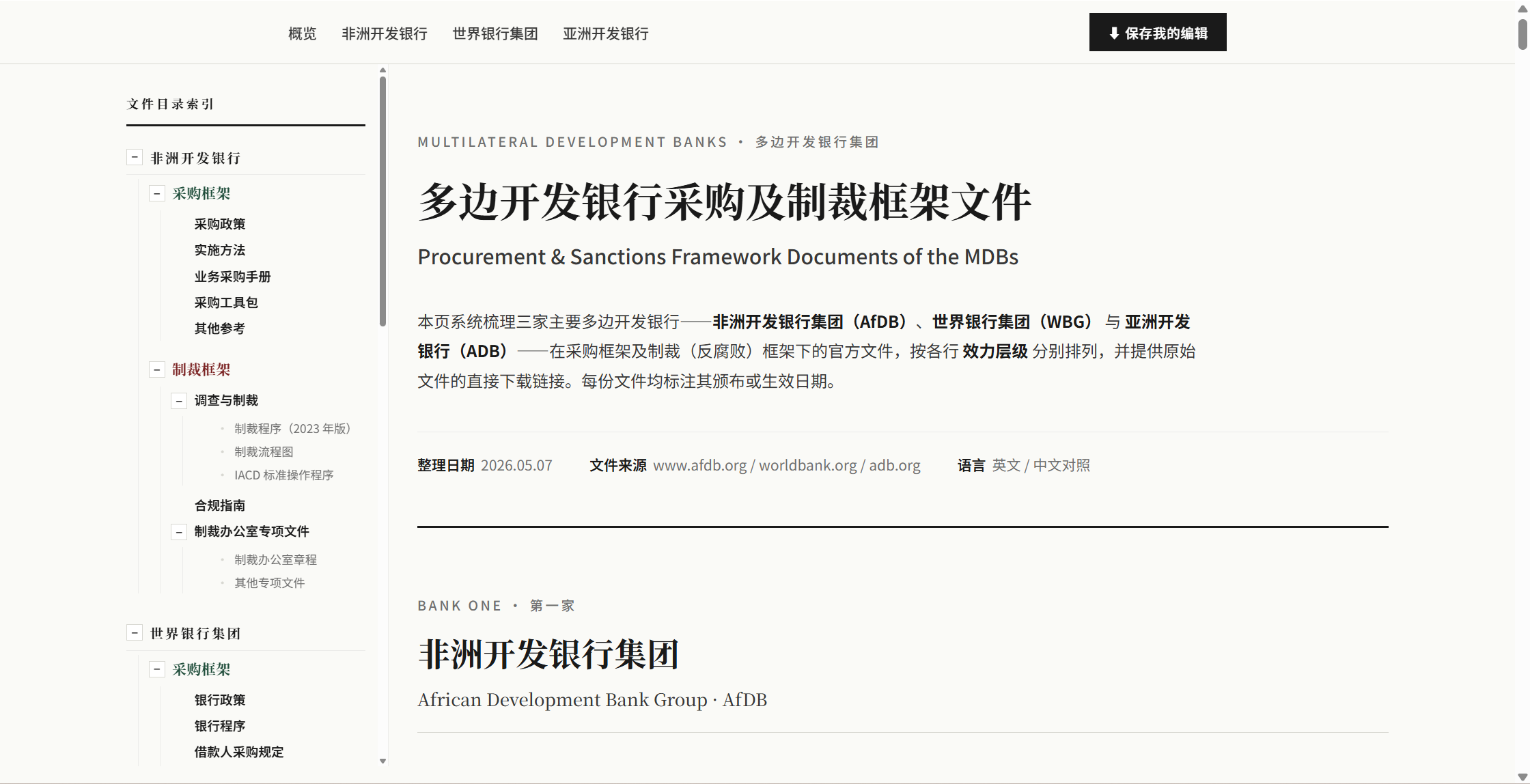1530x784 pixels.
Task: Open the 概览 nav item
Action: coord(302,33)
